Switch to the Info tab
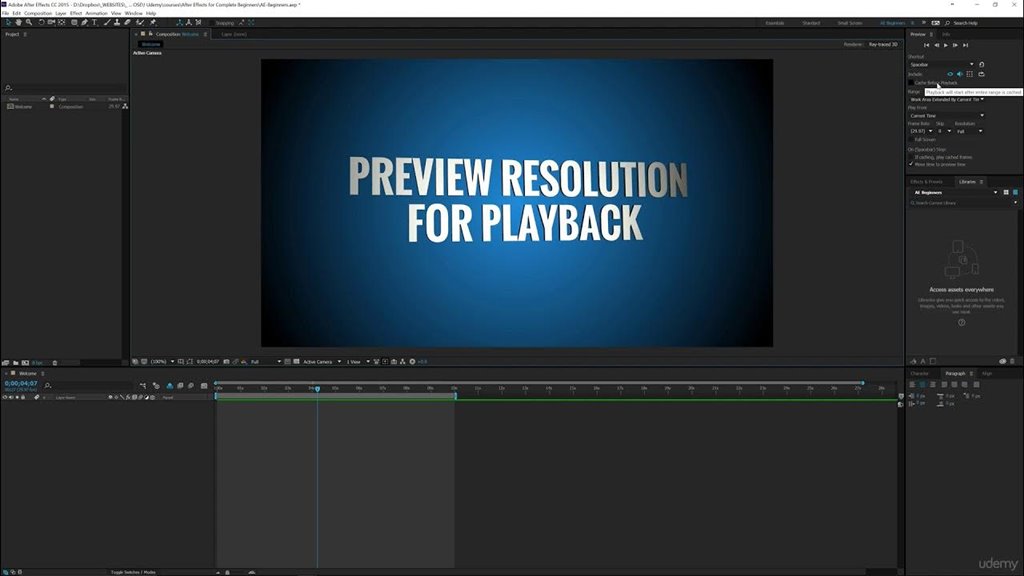Image resolution: width=1024 pixels, height=576 pixels. point(946,34)
